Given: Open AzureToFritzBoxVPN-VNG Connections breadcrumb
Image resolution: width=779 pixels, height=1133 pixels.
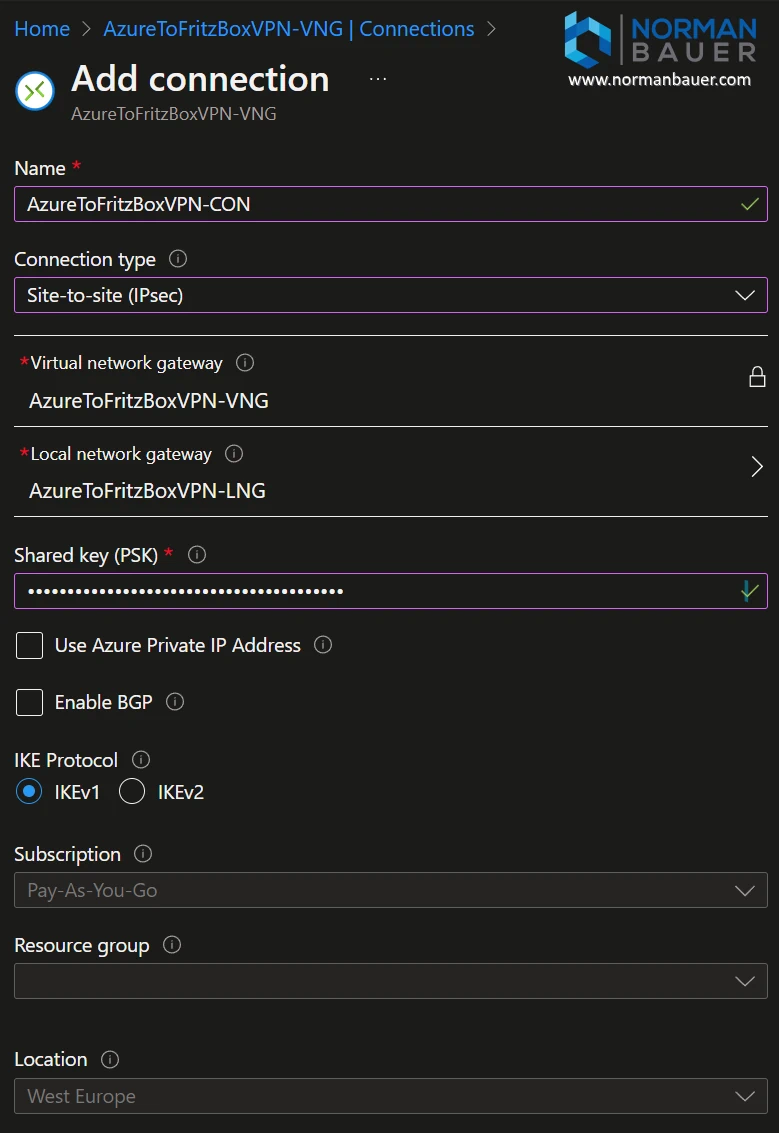Looking at the screenshot, I should pos(288,29).
